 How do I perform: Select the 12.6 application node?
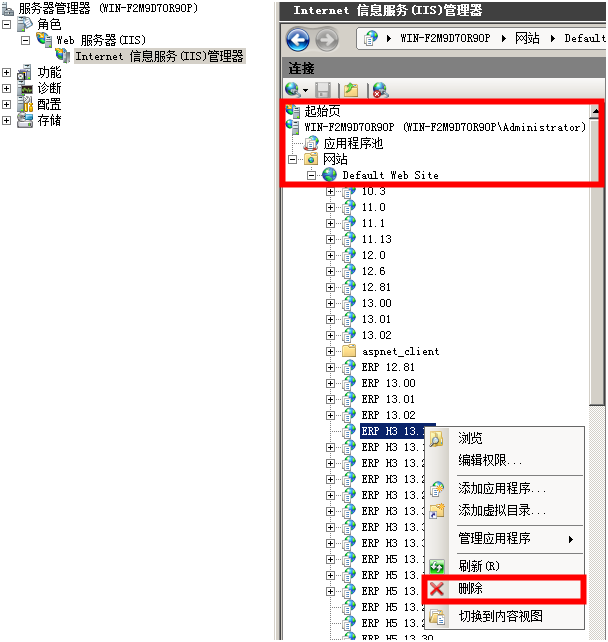373,271
